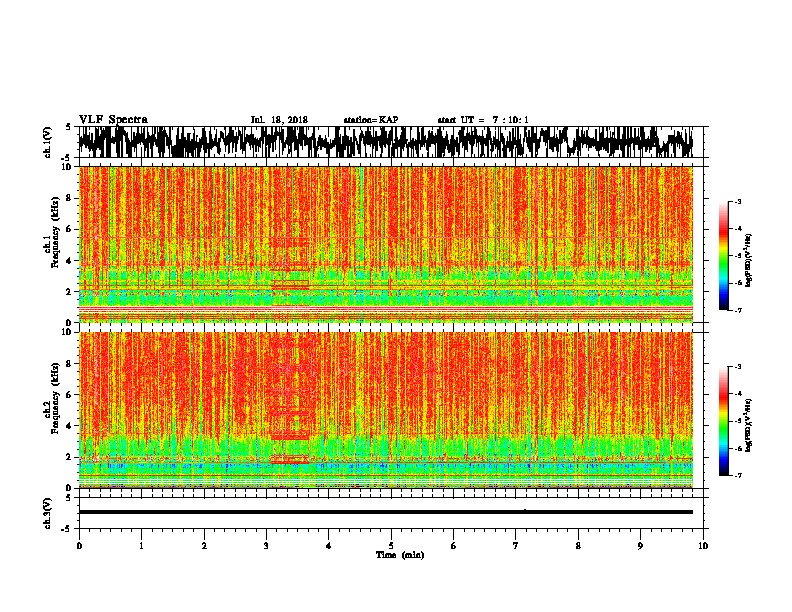The width and height of the screenshot is (792, 612).
Task: Click the -7 label on ch.2 color scale
Action: (x=737, y=475)
